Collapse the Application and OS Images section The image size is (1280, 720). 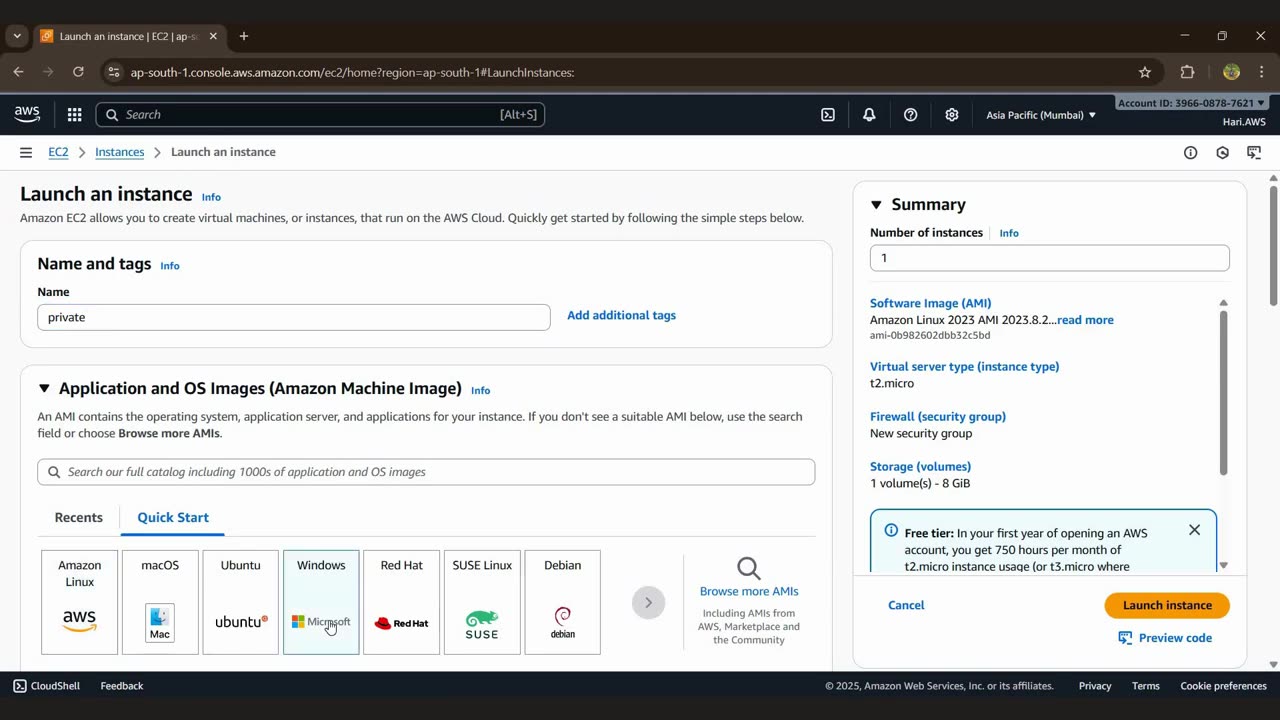[44, 389]
